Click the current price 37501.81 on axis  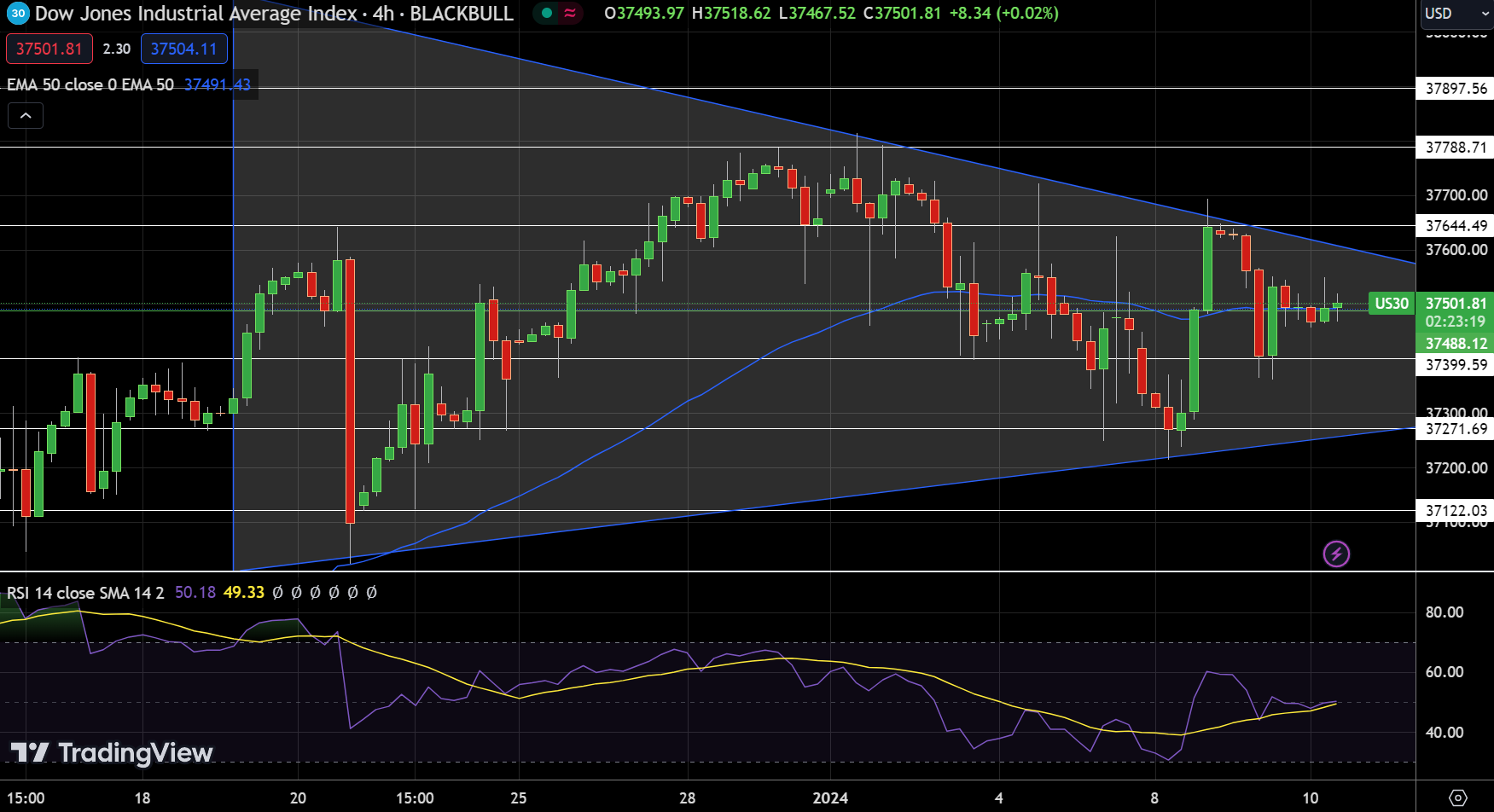[x=1456, y=304]
